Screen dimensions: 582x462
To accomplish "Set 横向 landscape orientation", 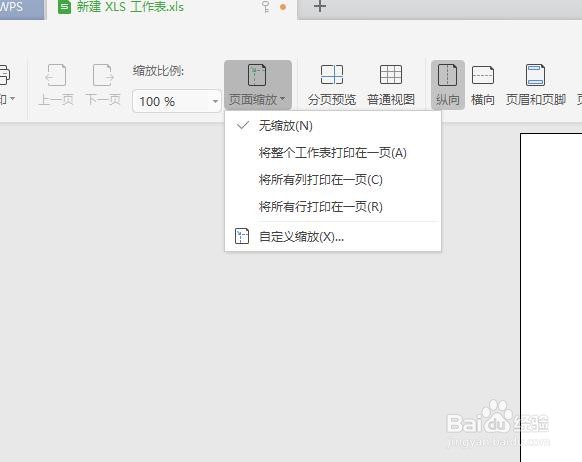I will point(483,85).
